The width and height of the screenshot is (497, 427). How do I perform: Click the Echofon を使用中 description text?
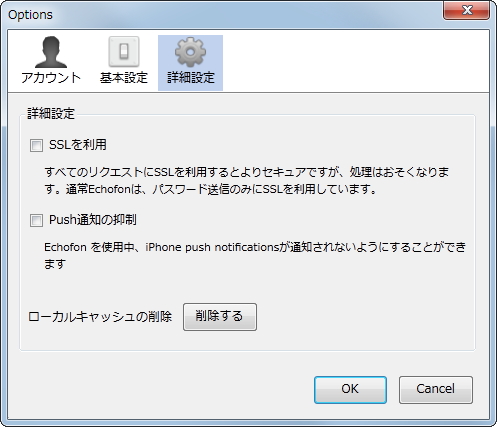255,256
